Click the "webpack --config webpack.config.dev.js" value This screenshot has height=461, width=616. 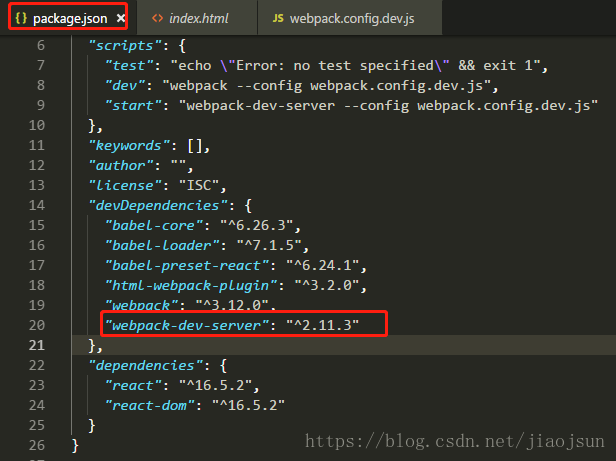tap(326, 85)
